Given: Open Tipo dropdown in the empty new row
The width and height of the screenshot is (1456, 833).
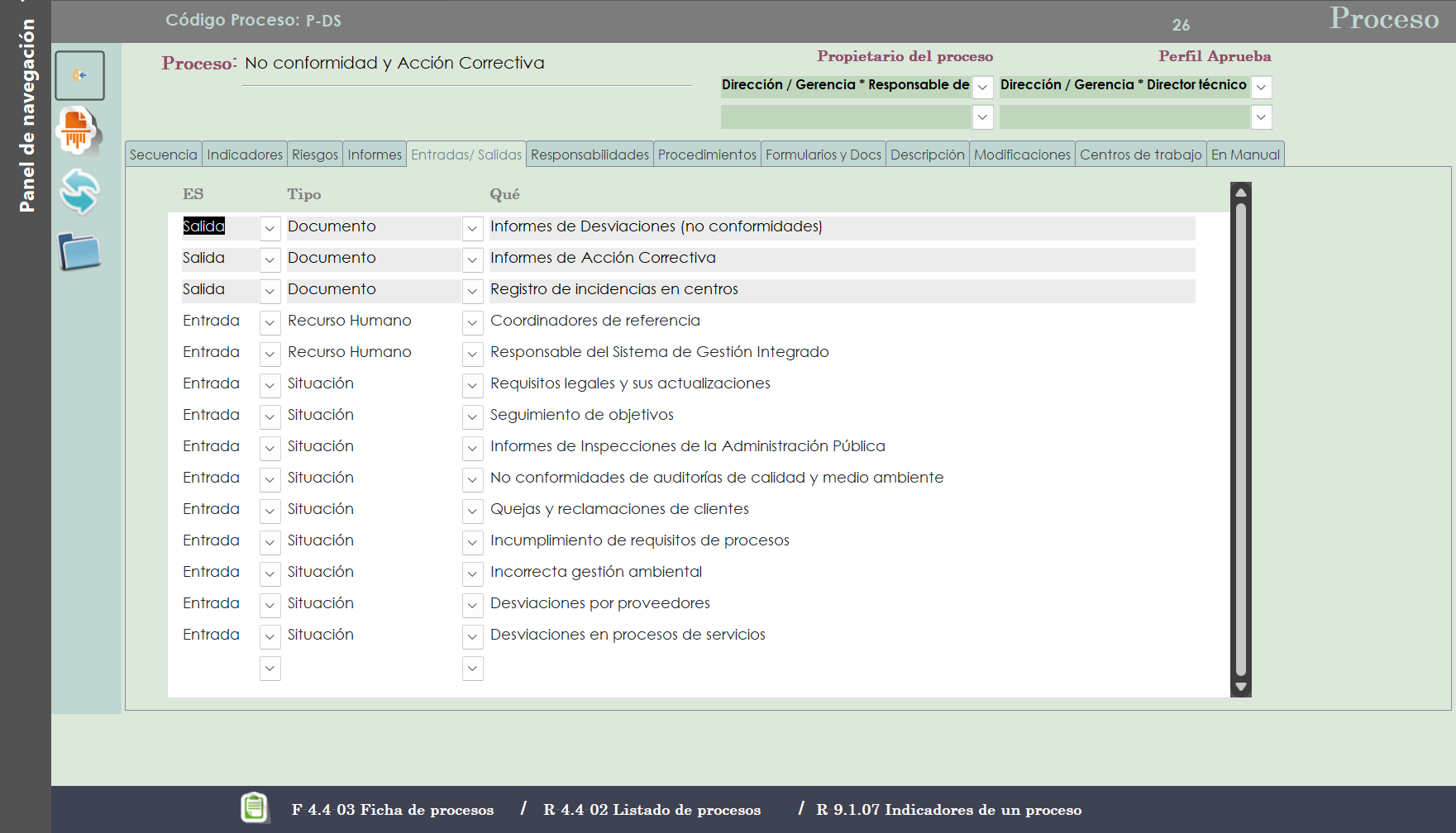Looking at the screenshot, I should click(472, 668).
